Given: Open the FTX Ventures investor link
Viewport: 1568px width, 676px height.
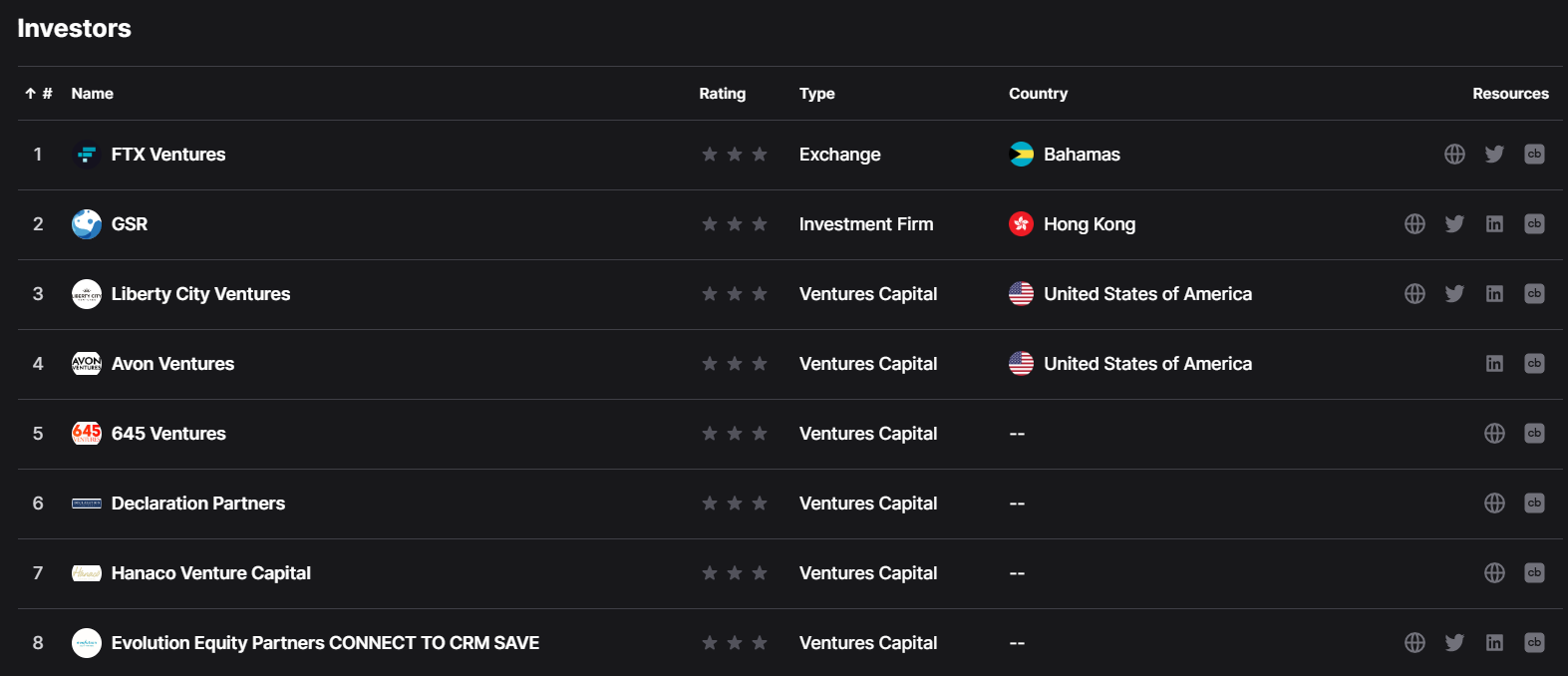Looking at the screenshot, I should tap(167, 155).
